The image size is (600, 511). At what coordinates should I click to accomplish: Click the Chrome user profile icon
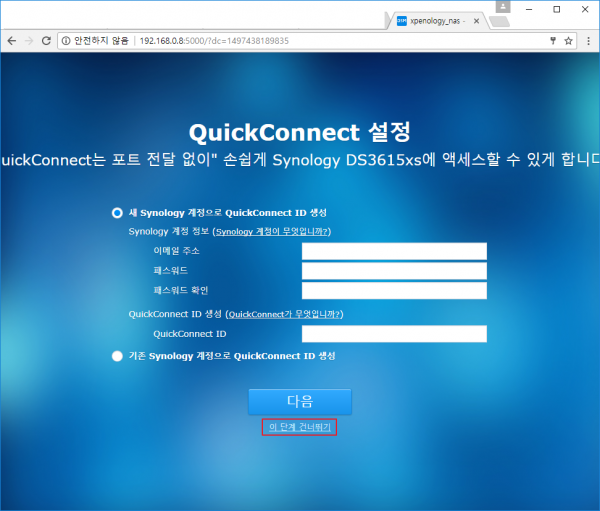(x=501, y=8)
